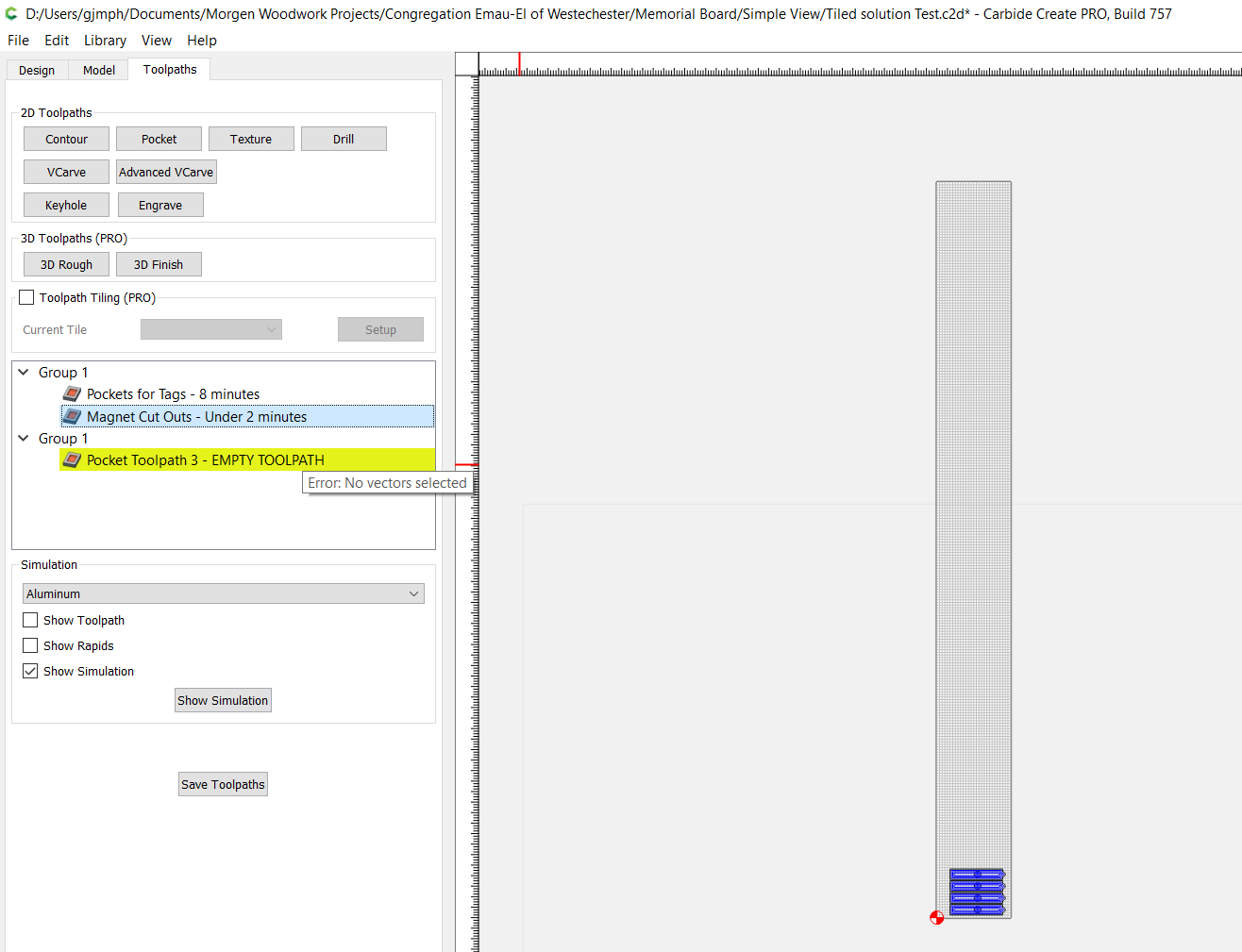Create an Advanced VCarve toolpath
Viewport: 1242px width, 952px height.
166,172
